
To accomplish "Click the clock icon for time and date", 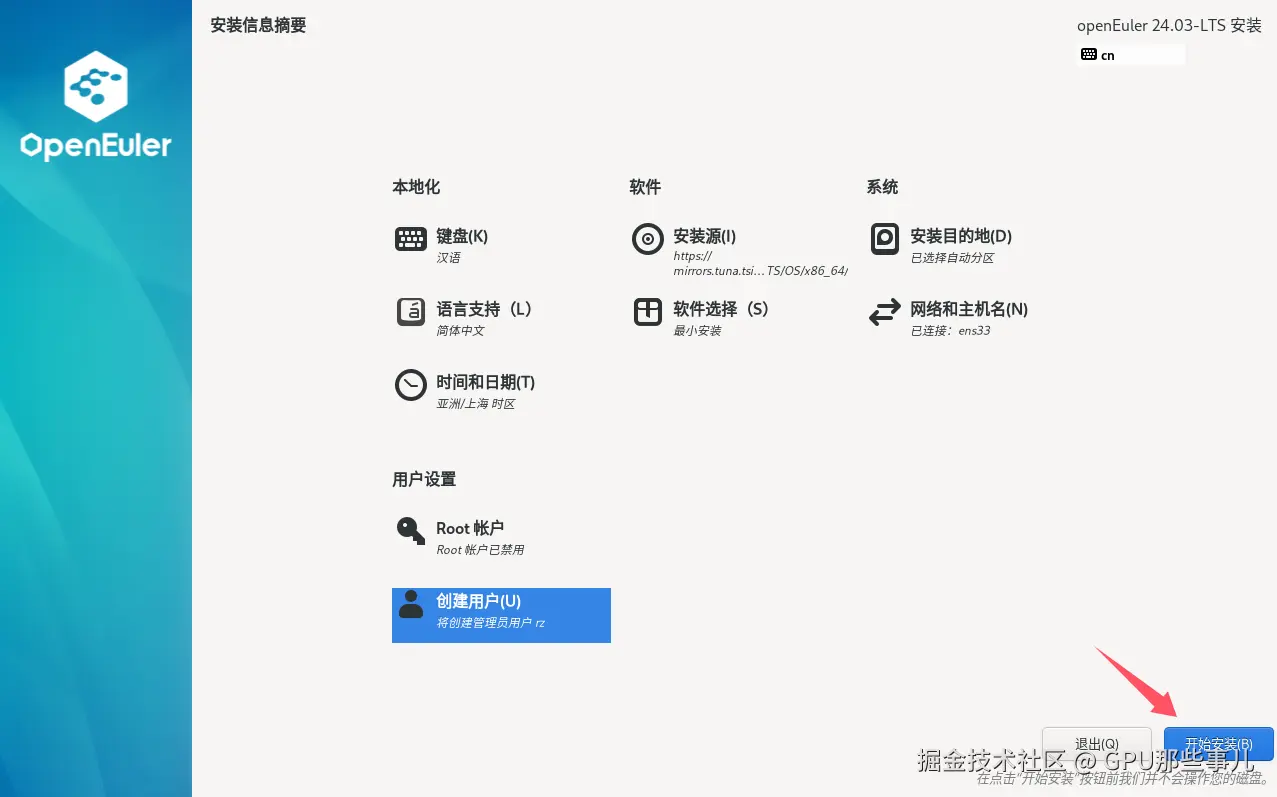I will tap(410, 385).
